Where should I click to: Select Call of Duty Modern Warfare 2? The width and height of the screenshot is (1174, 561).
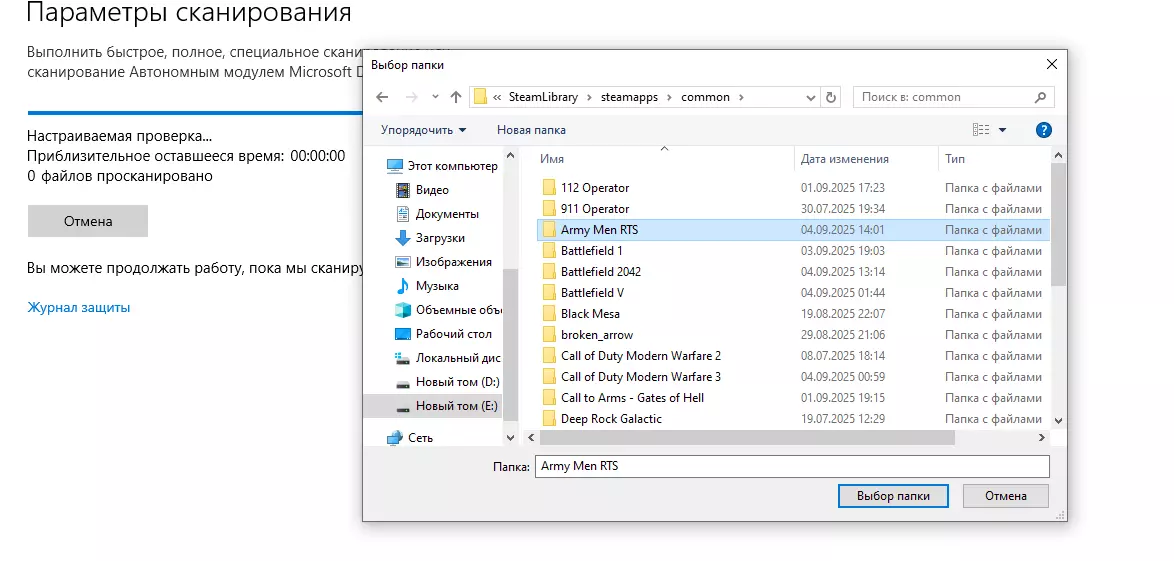point(641,356)
